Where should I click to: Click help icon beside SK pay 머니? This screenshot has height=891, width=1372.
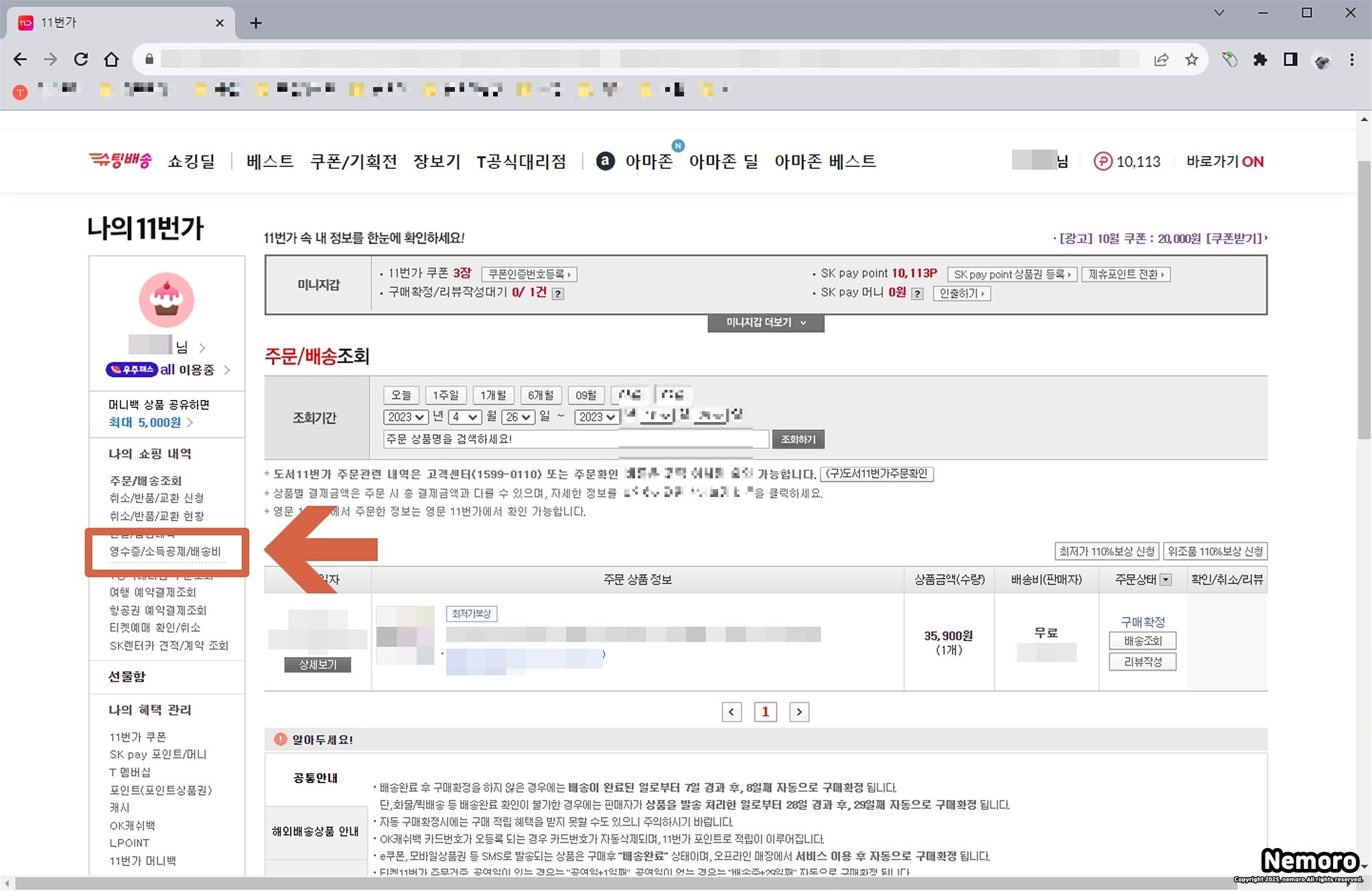click(x=918, y=293)
